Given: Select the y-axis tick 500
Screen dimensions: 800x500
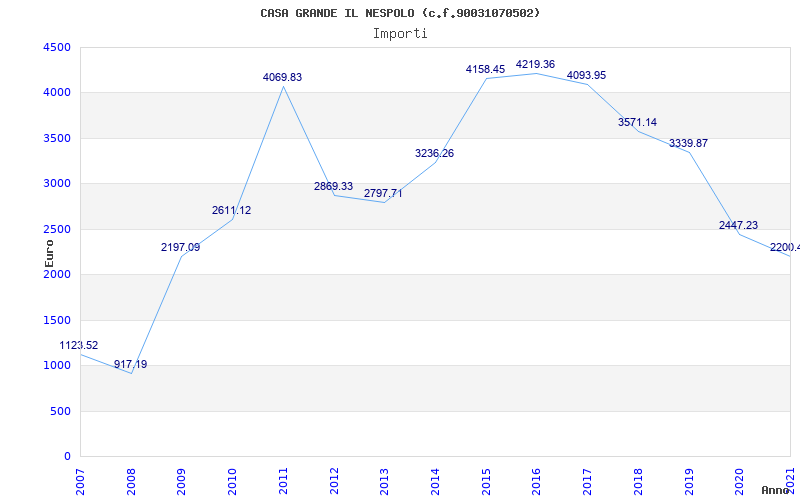Looking at the screenshot, I should (x=63, y=411).
